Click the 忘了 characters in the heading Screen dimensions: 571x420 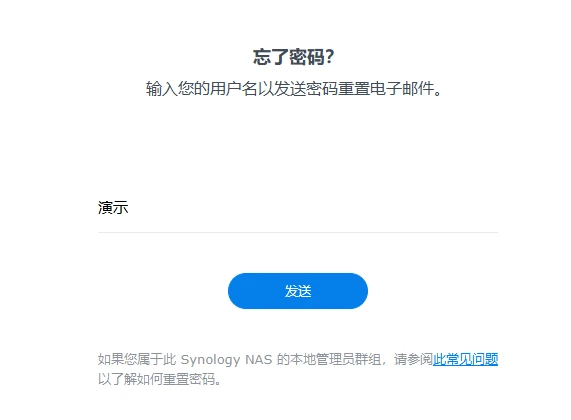click(271, 57)
